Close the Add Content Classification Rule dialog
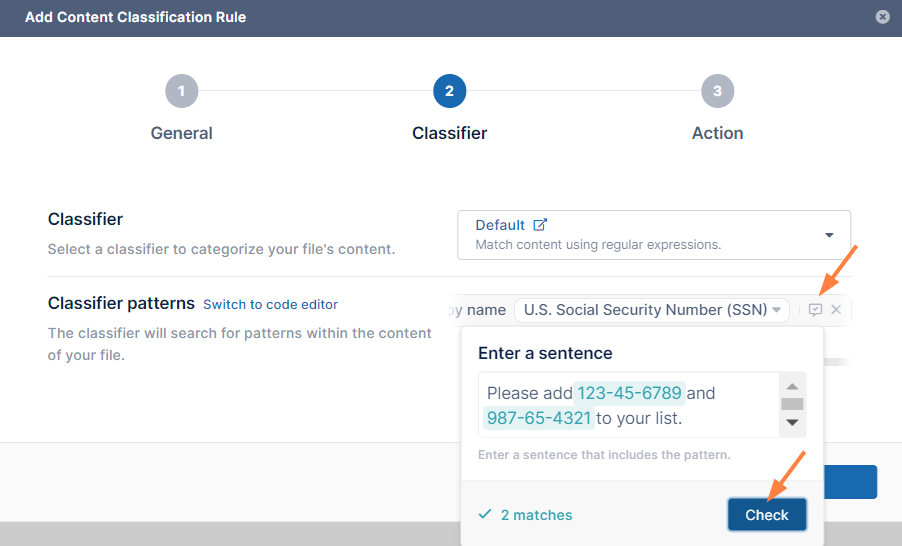The width and height of the screenshot is (902, 546). point(882,17)
